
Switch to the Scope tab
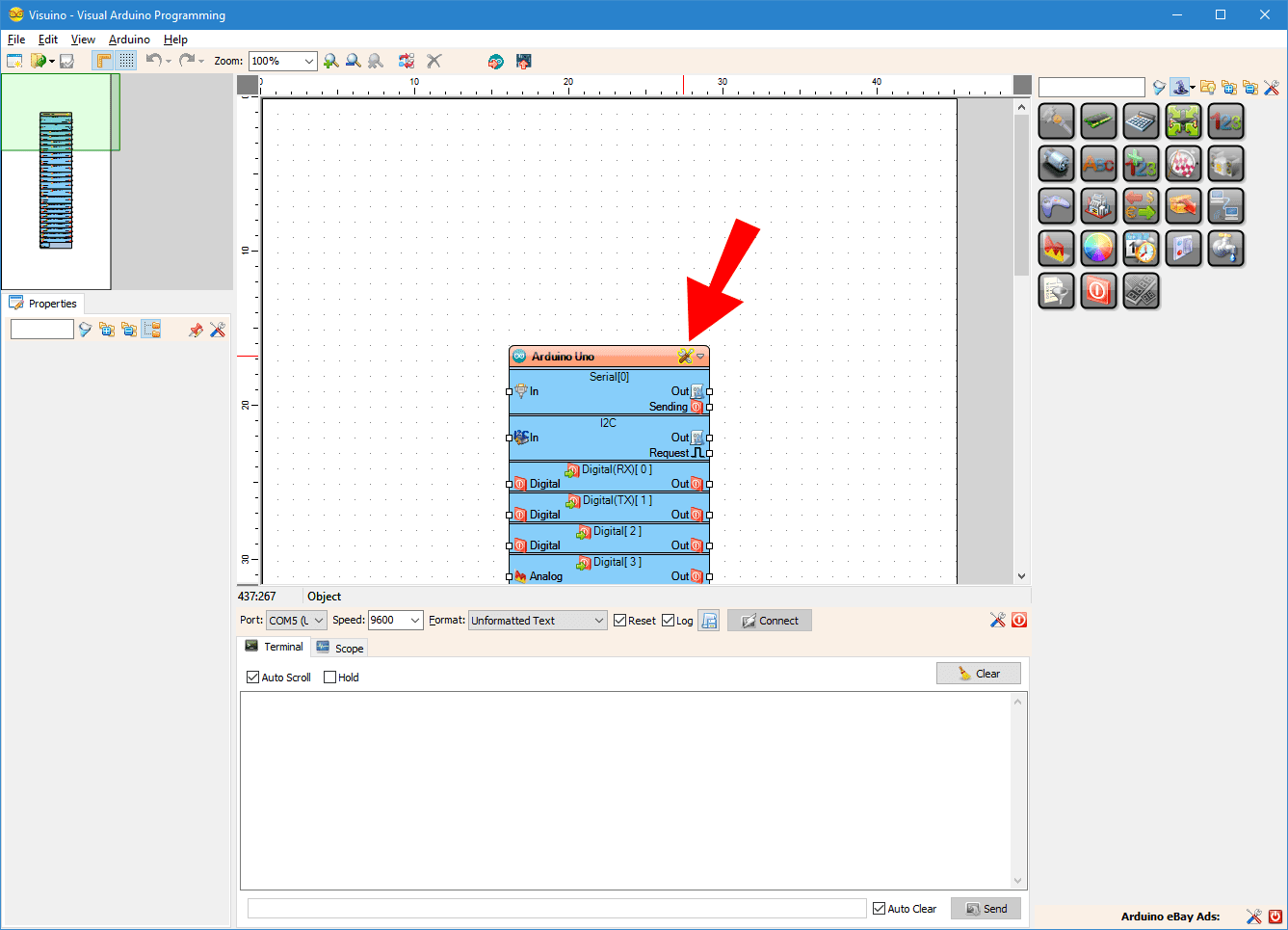[339, 647]
